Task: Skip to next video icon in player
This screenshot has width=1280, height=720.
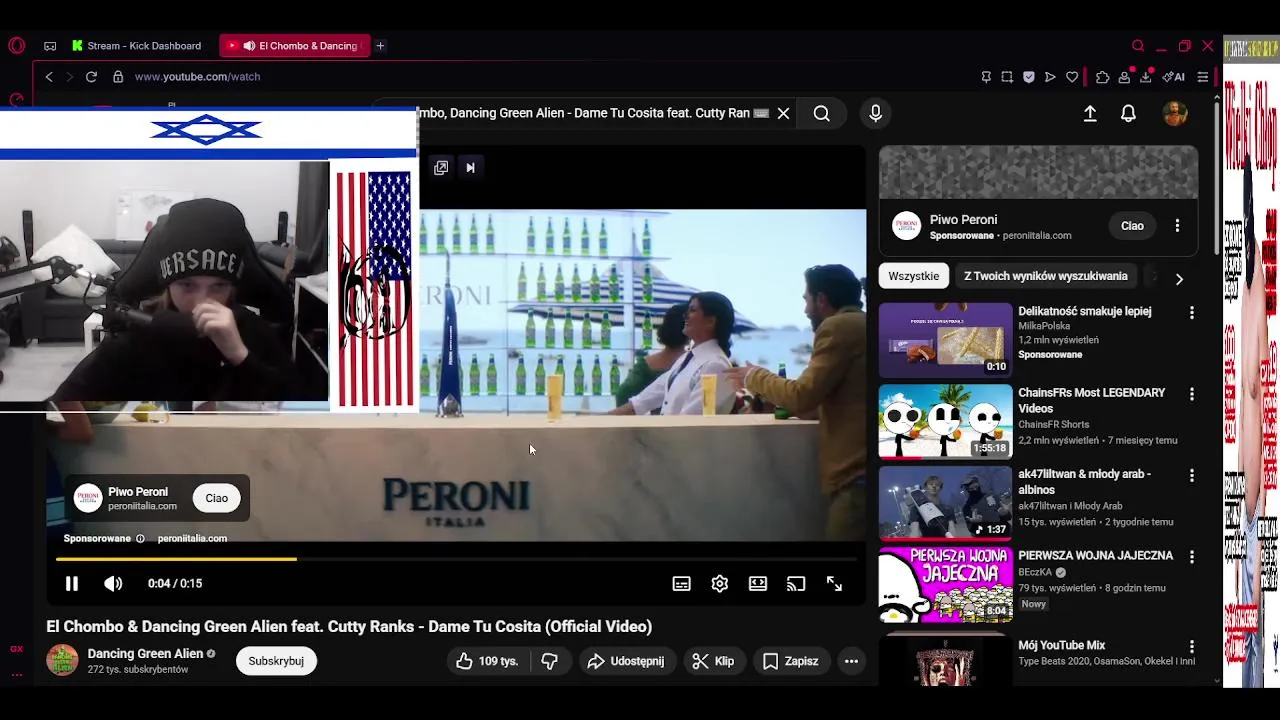Action: (470, 167)
